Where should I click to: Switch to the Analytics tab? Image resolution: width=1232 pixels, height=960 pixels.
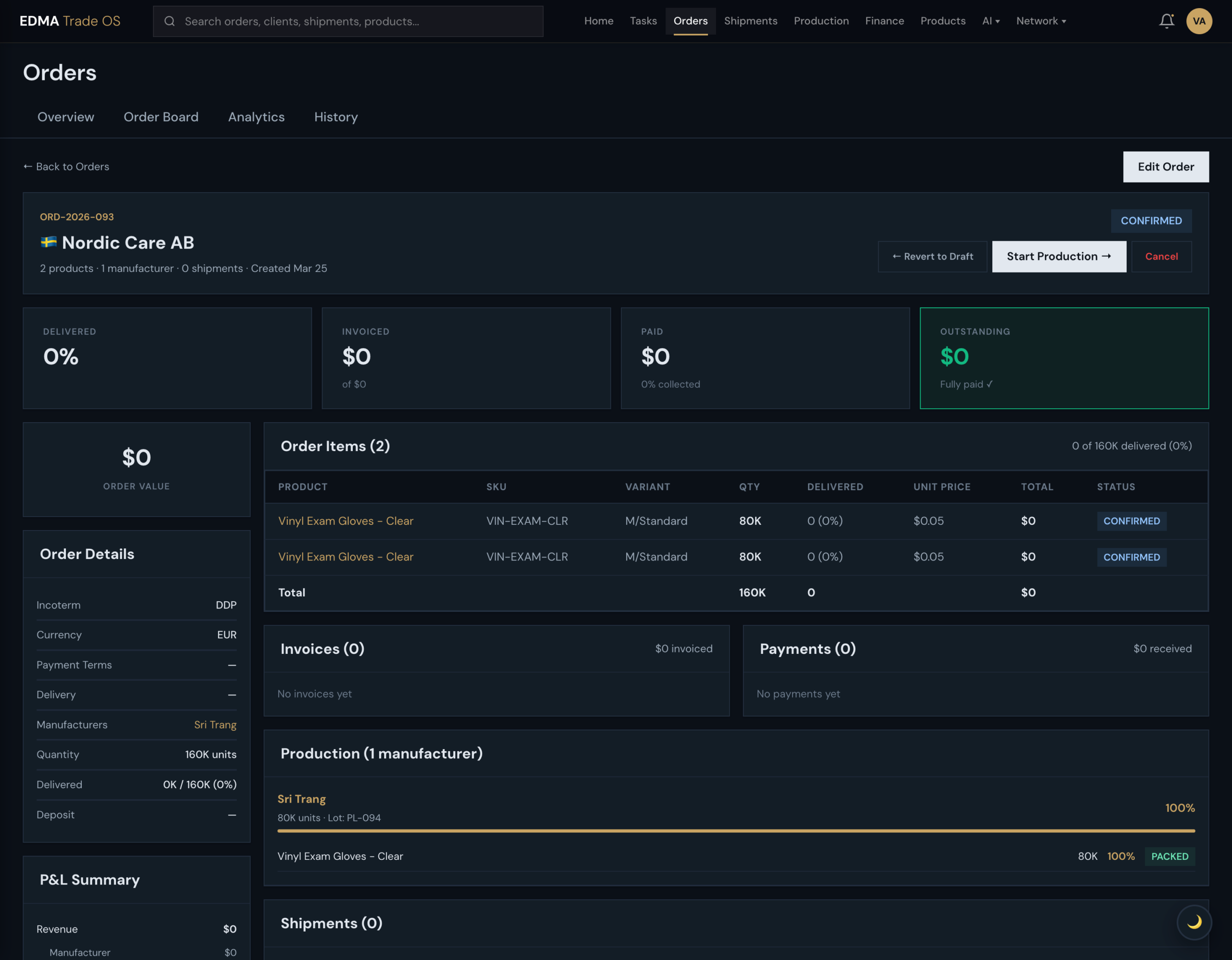256,117
